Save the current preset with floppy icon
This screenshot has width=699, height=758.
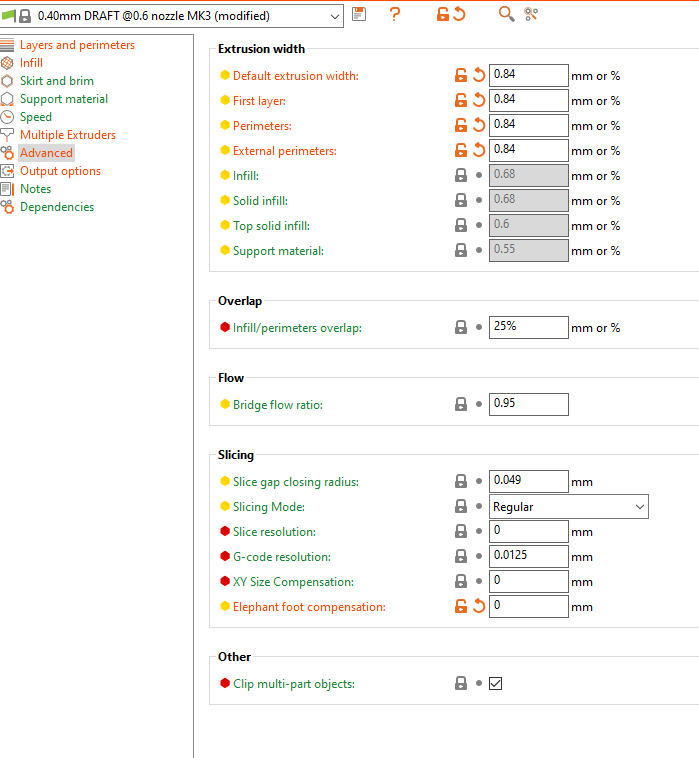coord(359,14)
